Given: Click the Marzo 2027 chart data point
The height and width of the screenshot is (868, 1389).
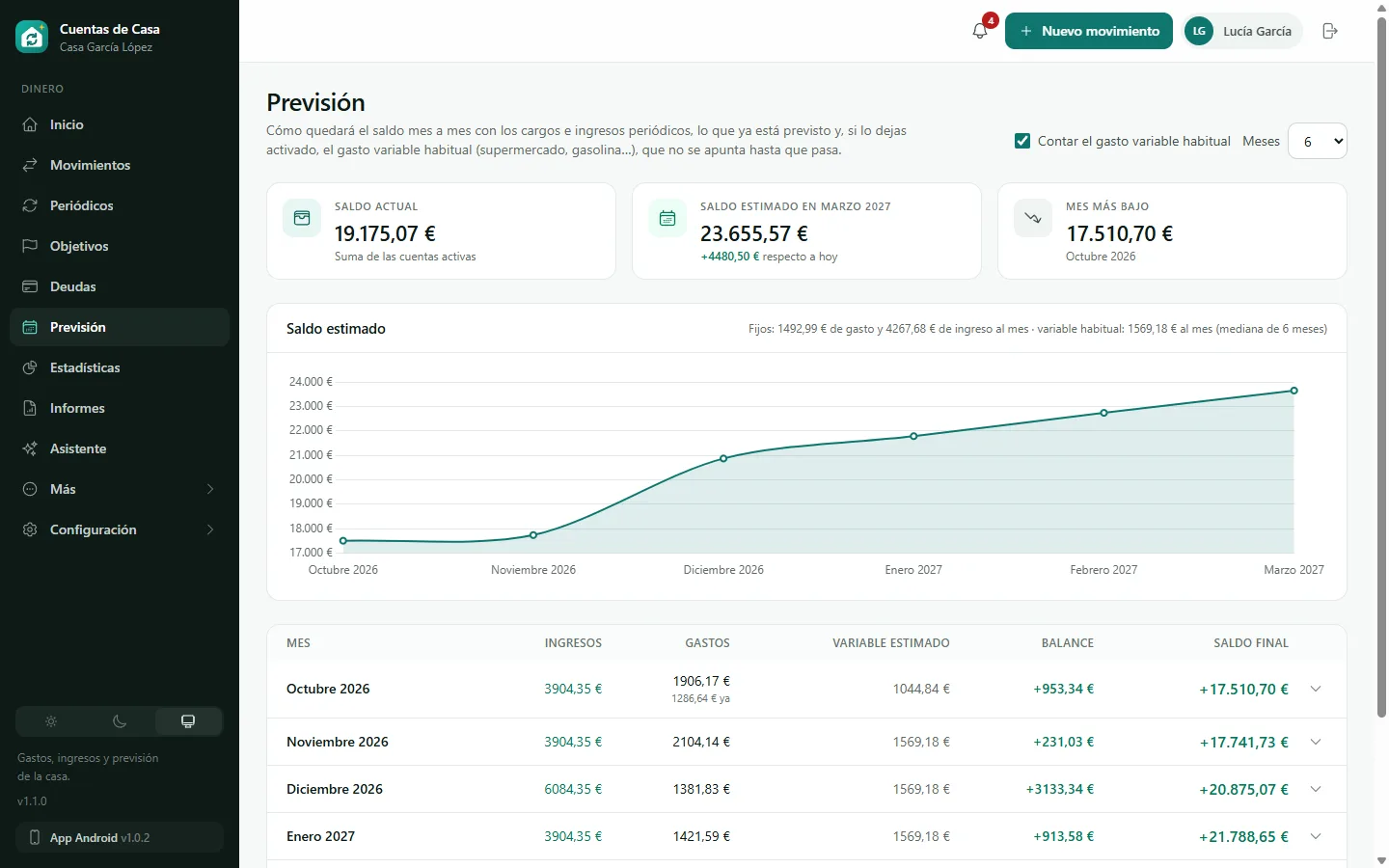Looking at the screenshot, I should [x=1294, y=391].
